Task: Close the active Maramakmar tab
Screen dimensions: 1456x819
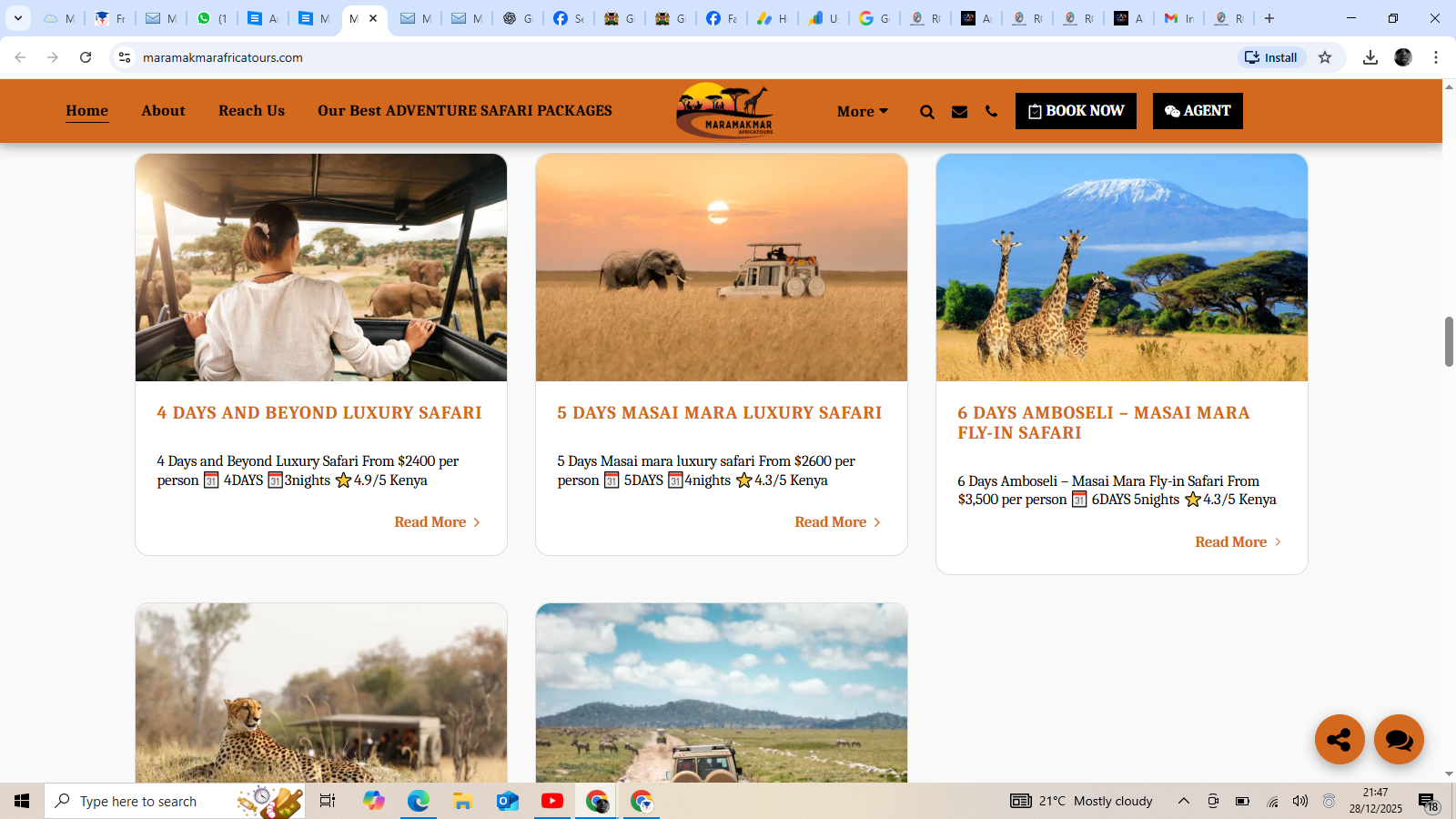Action: (373, 18)
